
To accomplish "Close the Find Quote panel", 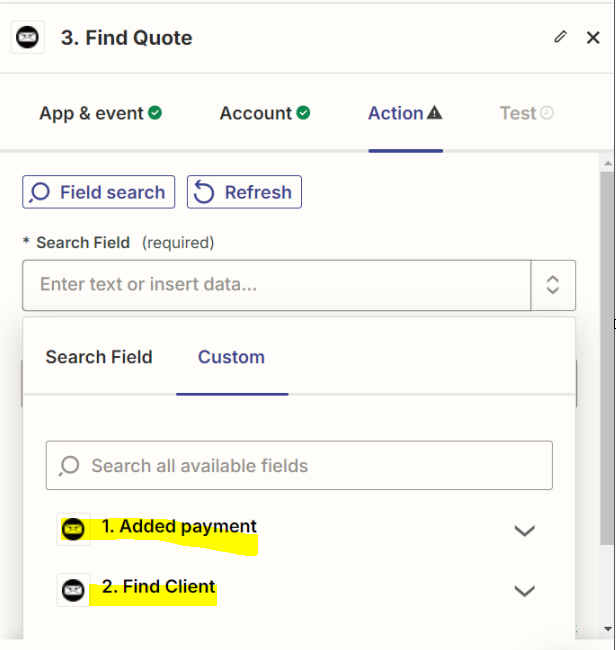I will coord(593,37).
